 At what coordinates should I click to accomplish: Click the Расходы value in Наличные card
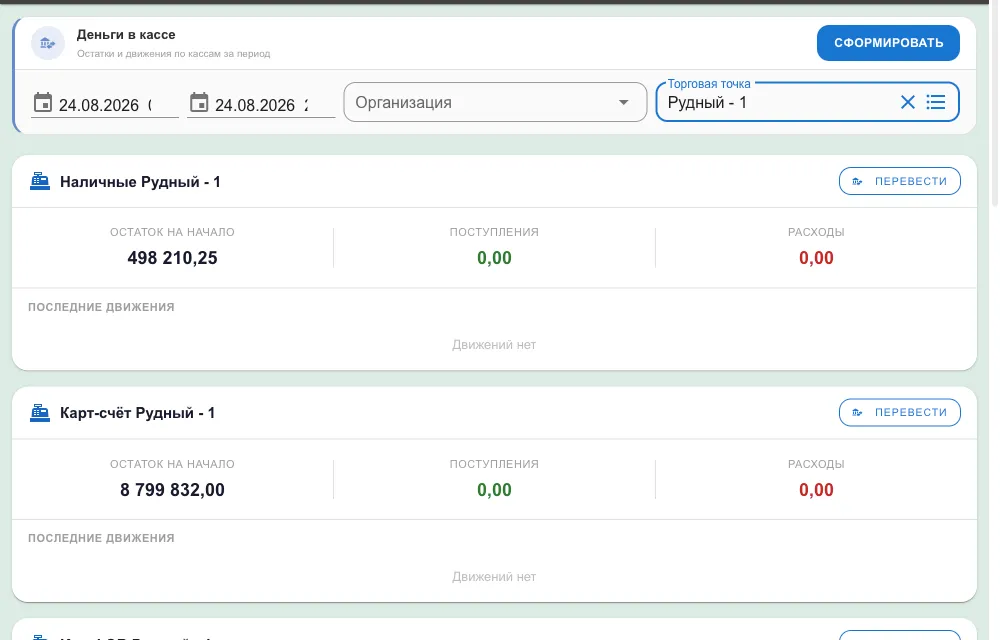point(816,258)
